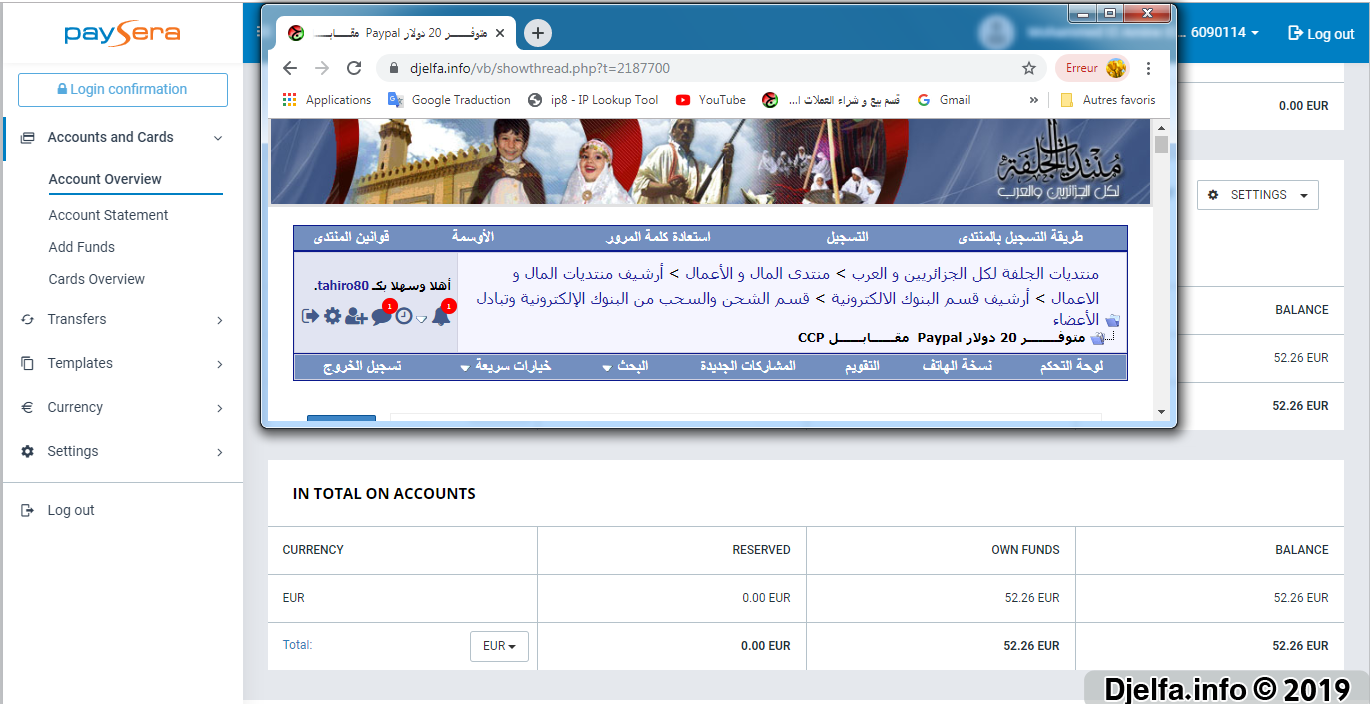Click the forum notifications bell icon
Image resolution: width=1370 pixels, height=704 pixels.
tap(441, 316)
